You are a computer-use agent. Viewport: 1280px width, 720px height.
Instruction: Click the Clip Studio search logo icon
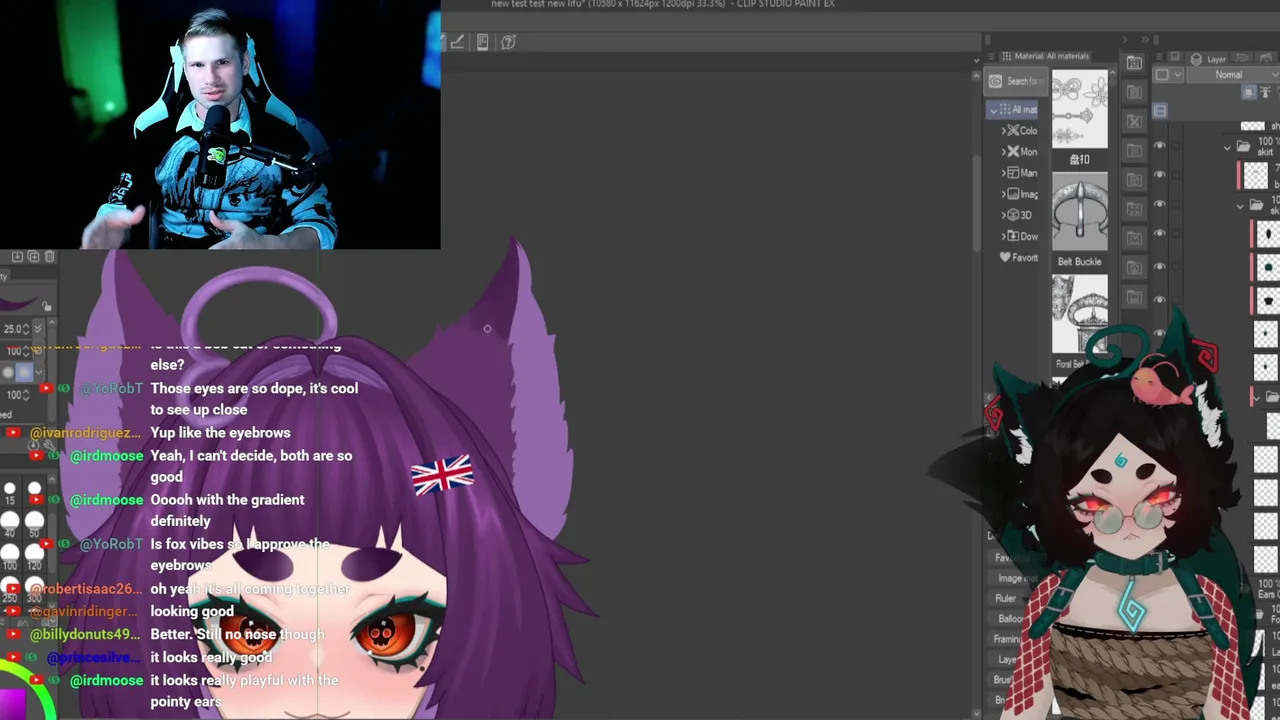(x=995, y=81)
